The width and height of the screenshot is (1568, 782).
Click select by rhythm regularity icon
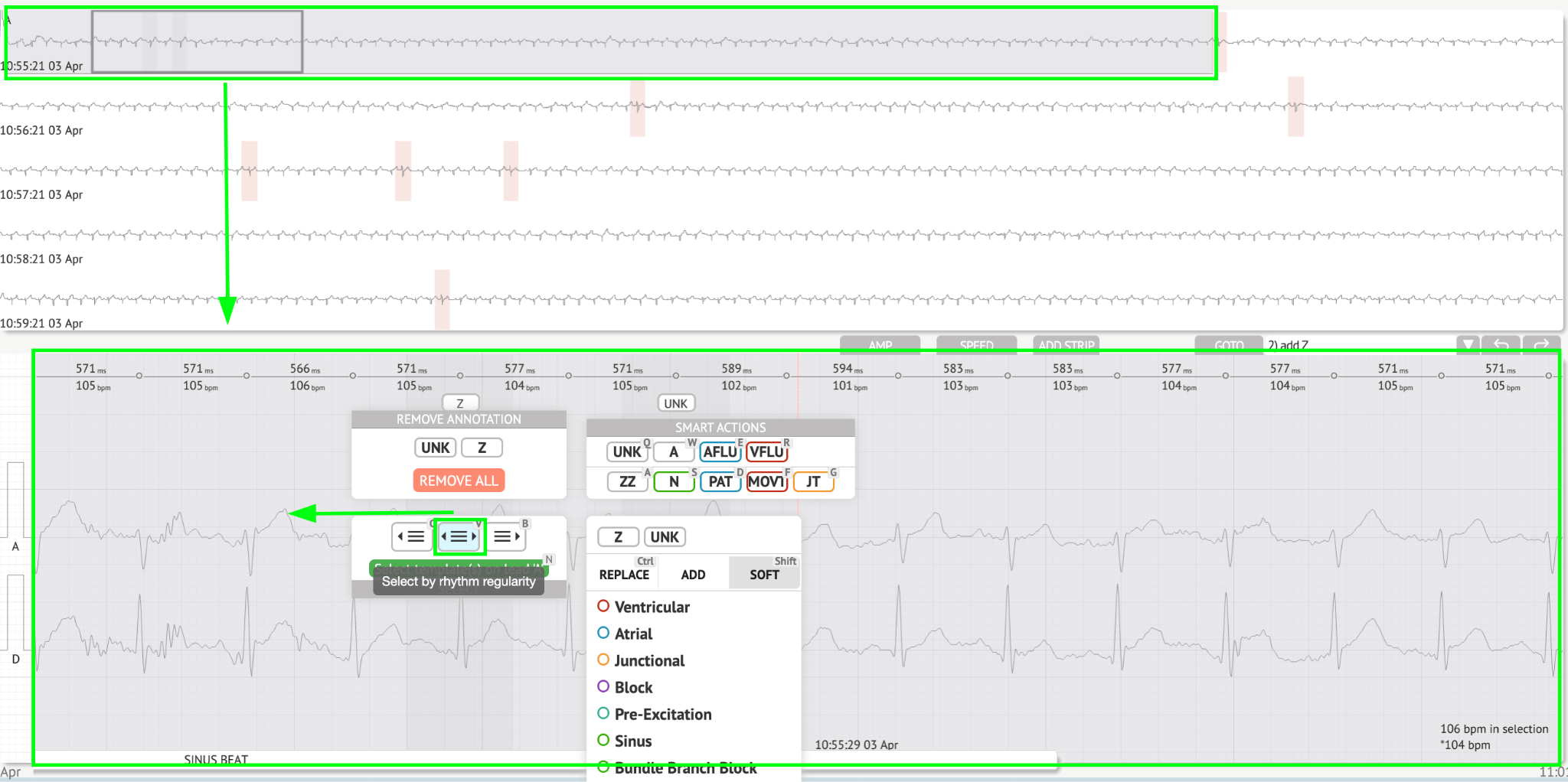click(x=459, y=536)
